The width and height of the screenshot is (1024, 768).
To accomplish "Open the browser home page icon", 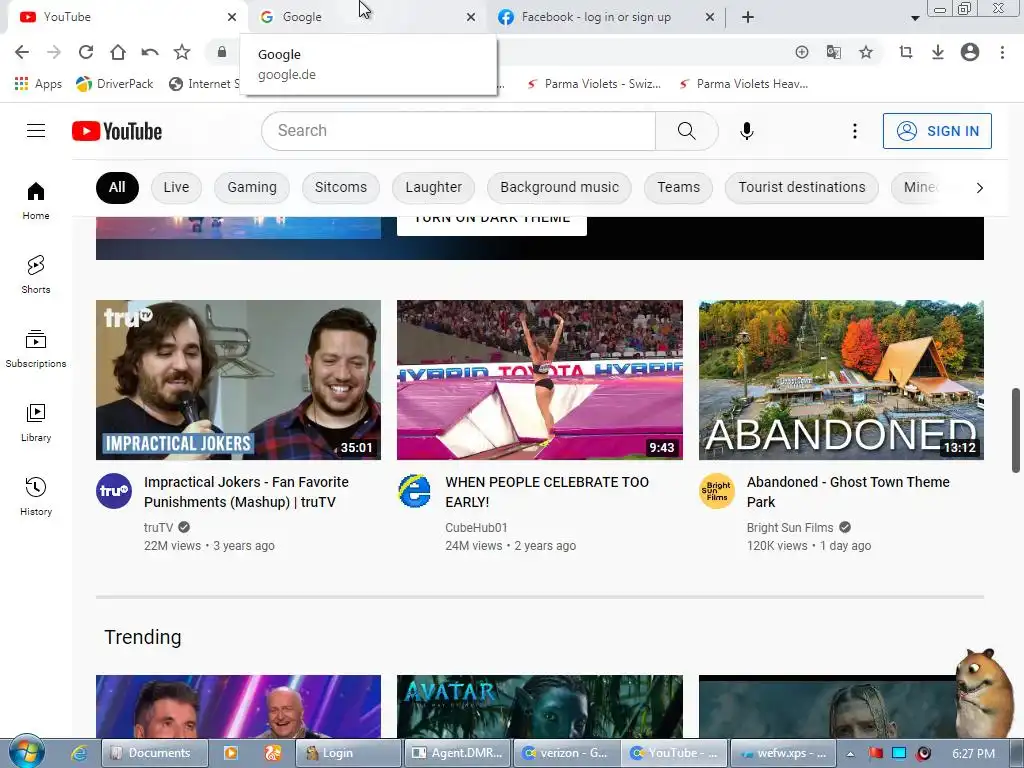I will click(118, 52).
